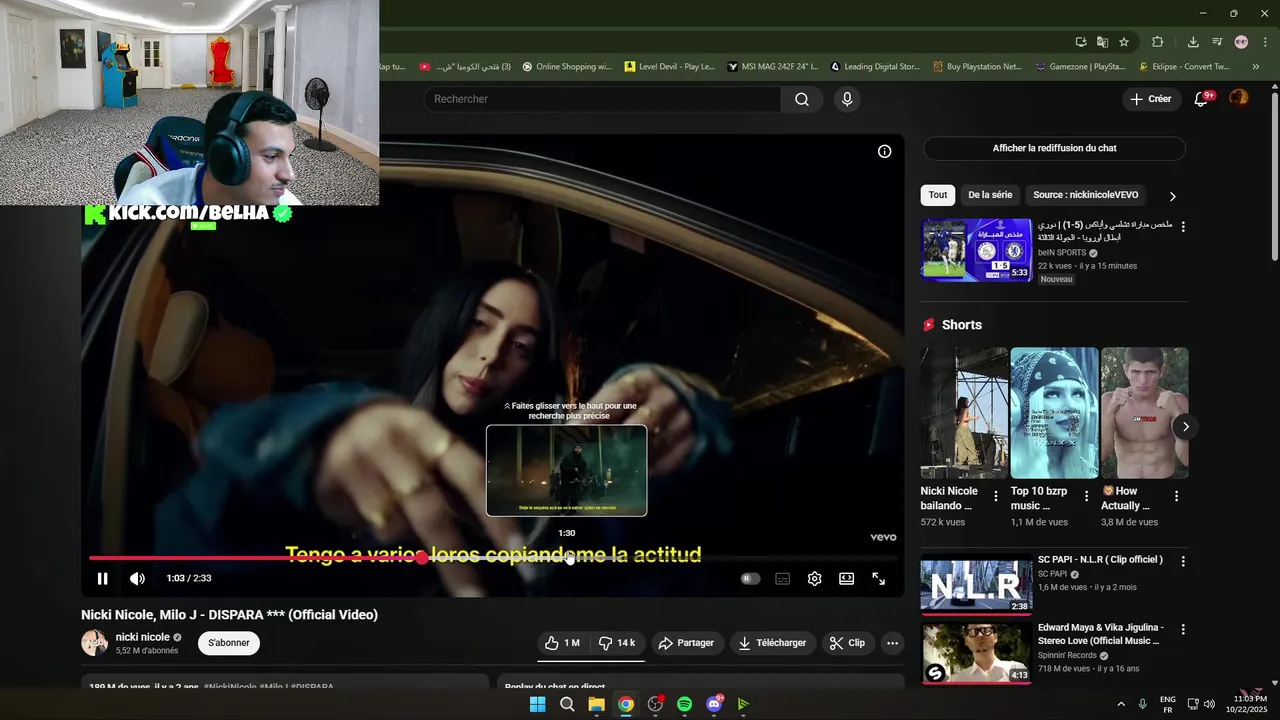
Task: Open the Windows Start menu
Action: (x=537, y=704)
